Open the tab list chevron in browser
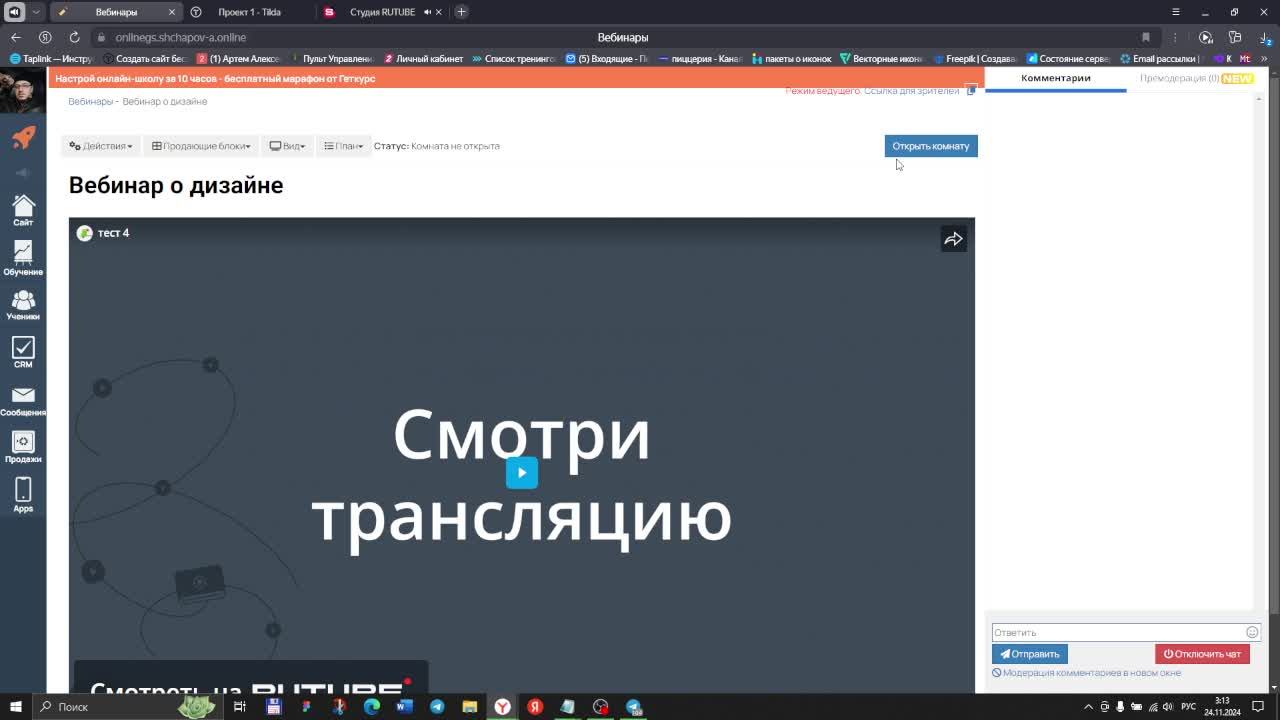The height and width of the screenshot is (720, 1280). [x=36, y=12]
